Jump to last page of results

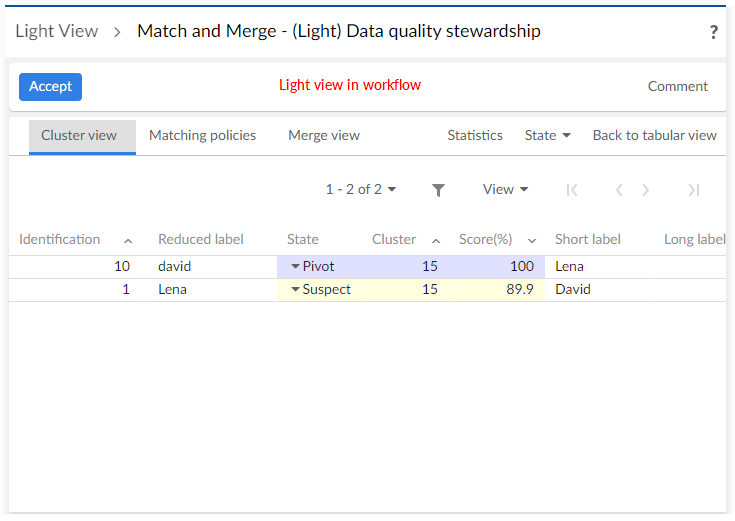693,190
